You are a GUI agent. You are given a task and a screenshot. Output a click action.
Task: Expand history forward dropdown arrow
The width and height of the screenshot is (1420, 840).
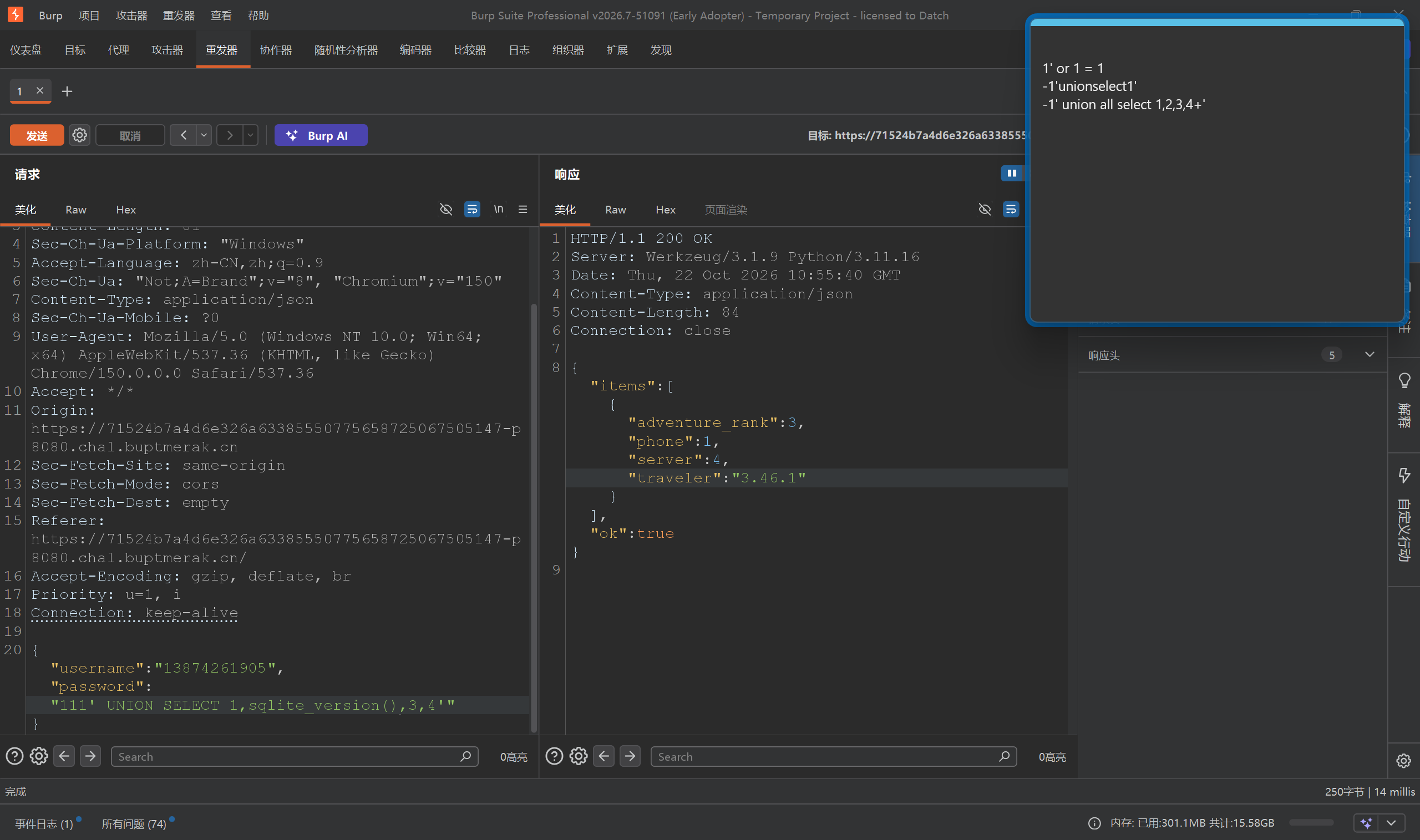(x=250, y=135)
